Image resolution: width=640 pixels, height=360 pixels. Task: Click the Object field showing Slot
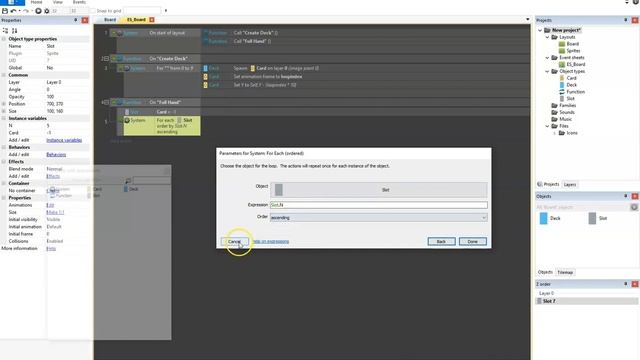378,190
